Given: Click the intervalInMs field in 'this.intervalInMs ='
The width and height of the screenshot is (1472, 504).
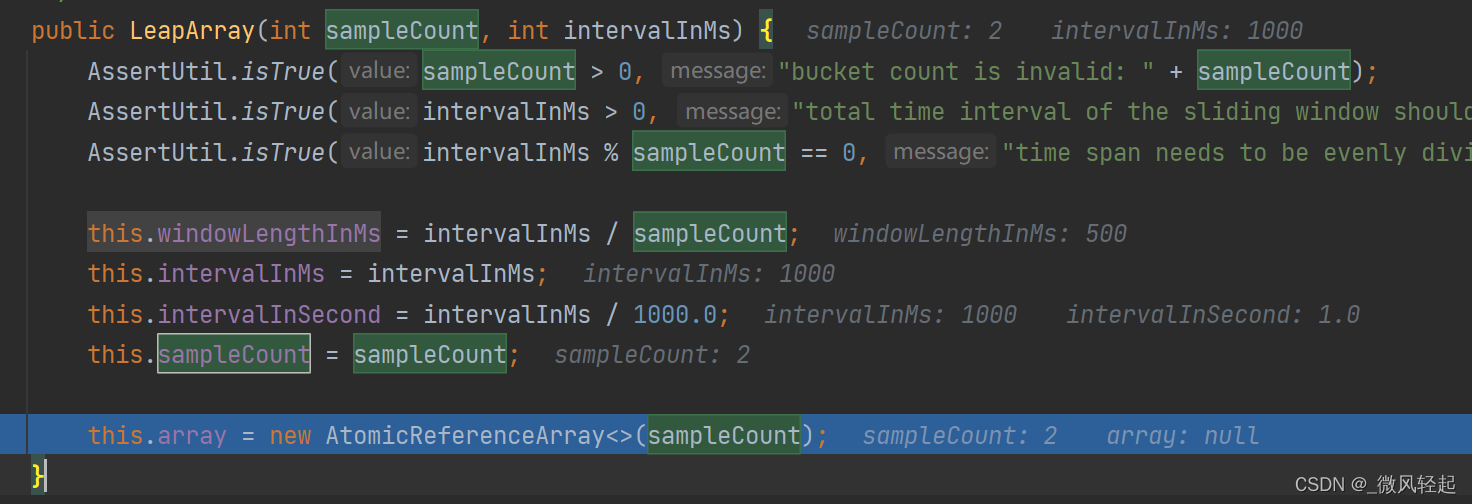Looking at the screenshot, I should 241,274.
